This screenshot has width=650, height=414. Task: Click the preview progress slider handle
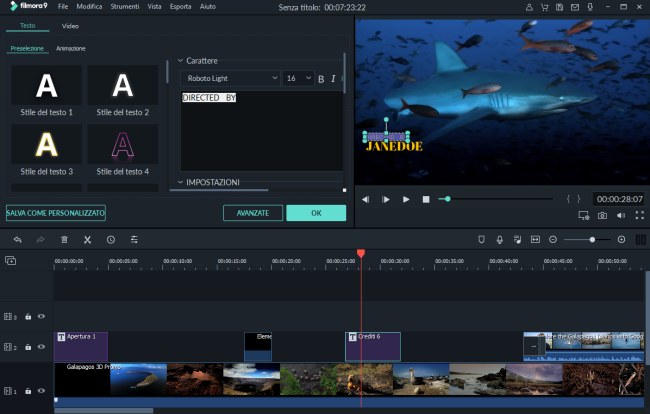click(447, 199)
